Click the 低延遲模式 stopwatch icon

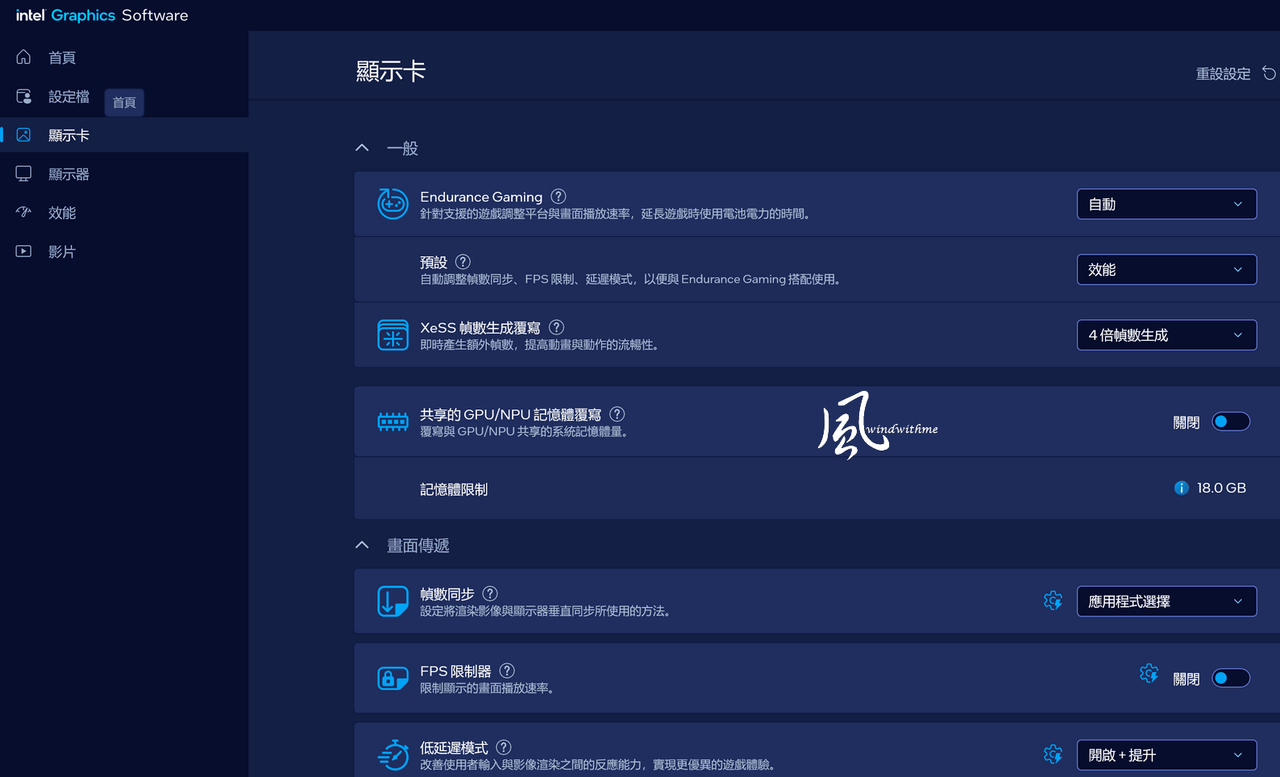[392, 755]
